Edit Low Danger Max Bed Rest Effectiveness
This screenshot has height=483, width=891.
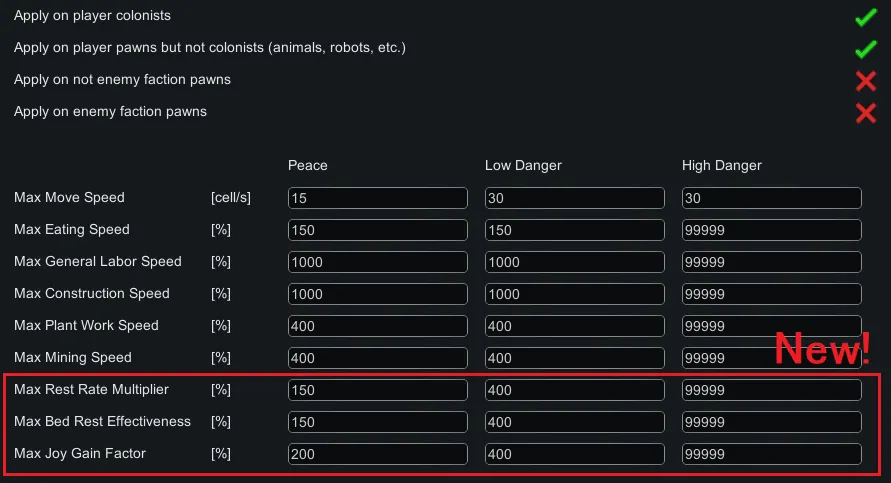coord(574,422)
